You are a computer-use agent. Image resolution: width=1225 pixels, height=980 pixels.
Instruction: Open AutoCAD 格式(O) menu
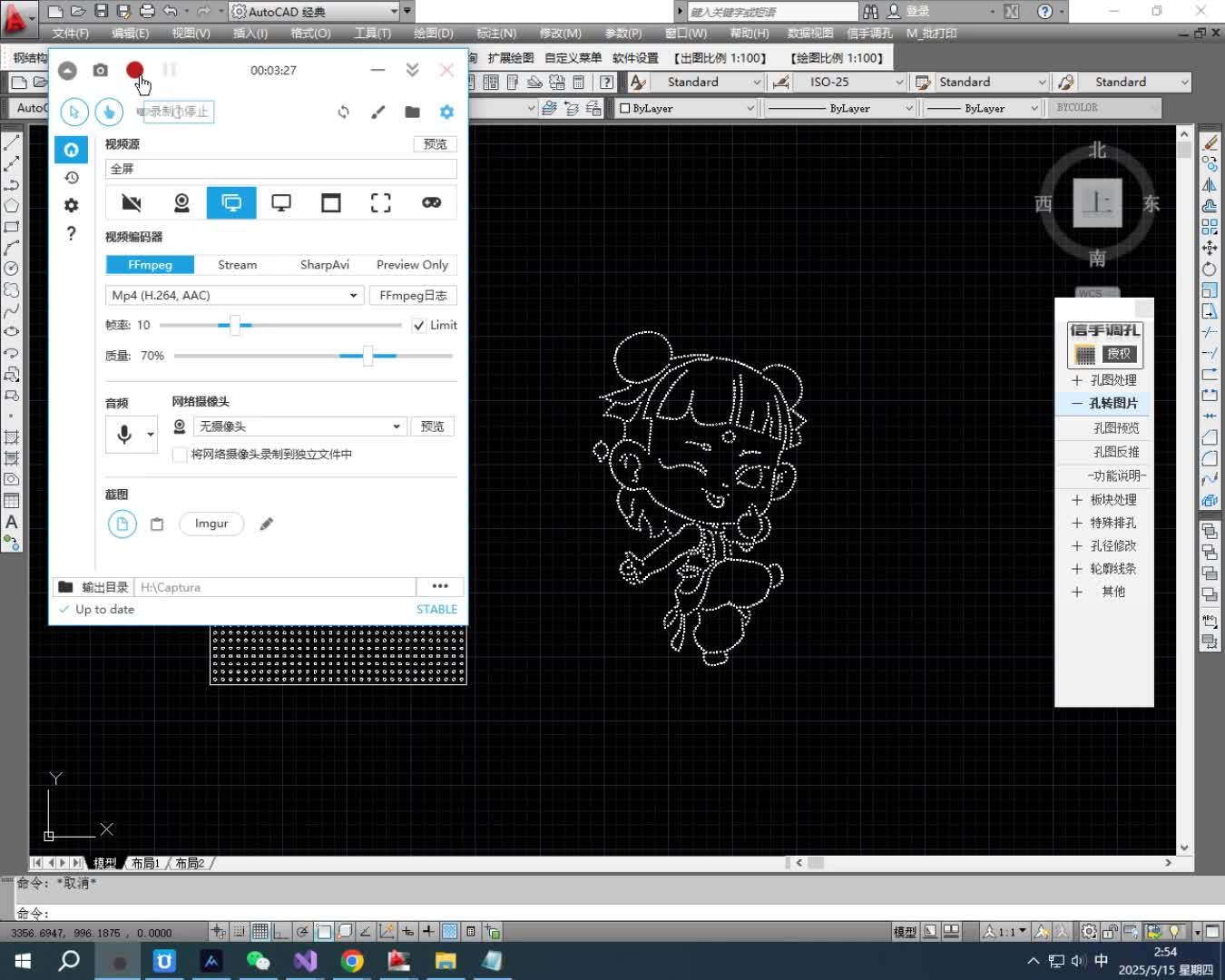pyautogui.click(x=310, y=33)
